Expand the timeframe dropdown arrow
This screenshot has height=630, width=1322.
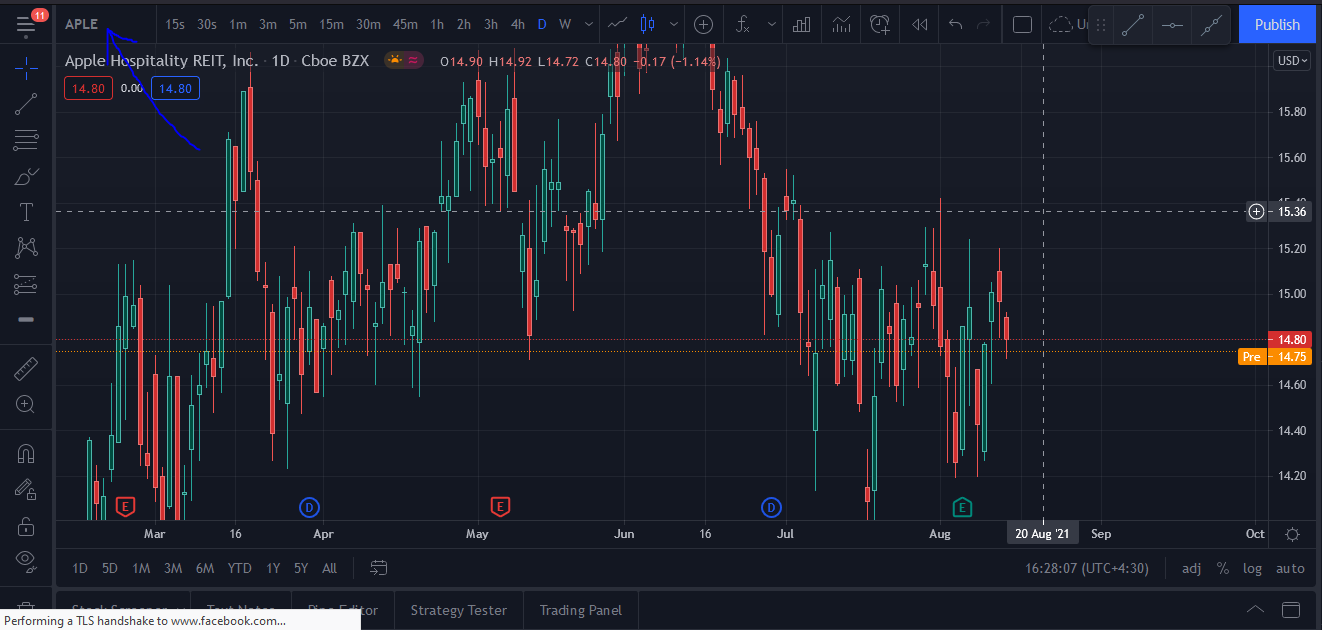pyautogui.click(x=588, y=24)
